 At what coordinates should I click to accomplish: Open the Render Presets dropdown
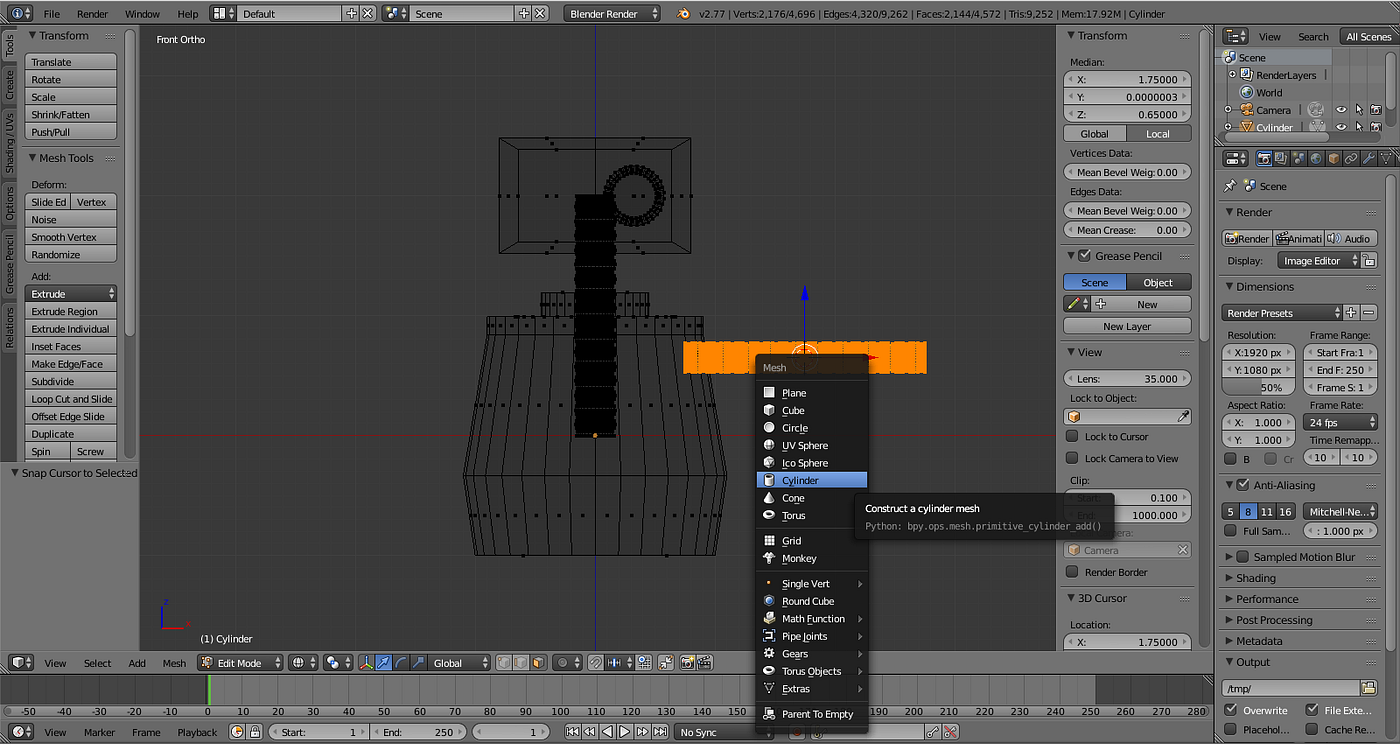(x=1282, y=313)
